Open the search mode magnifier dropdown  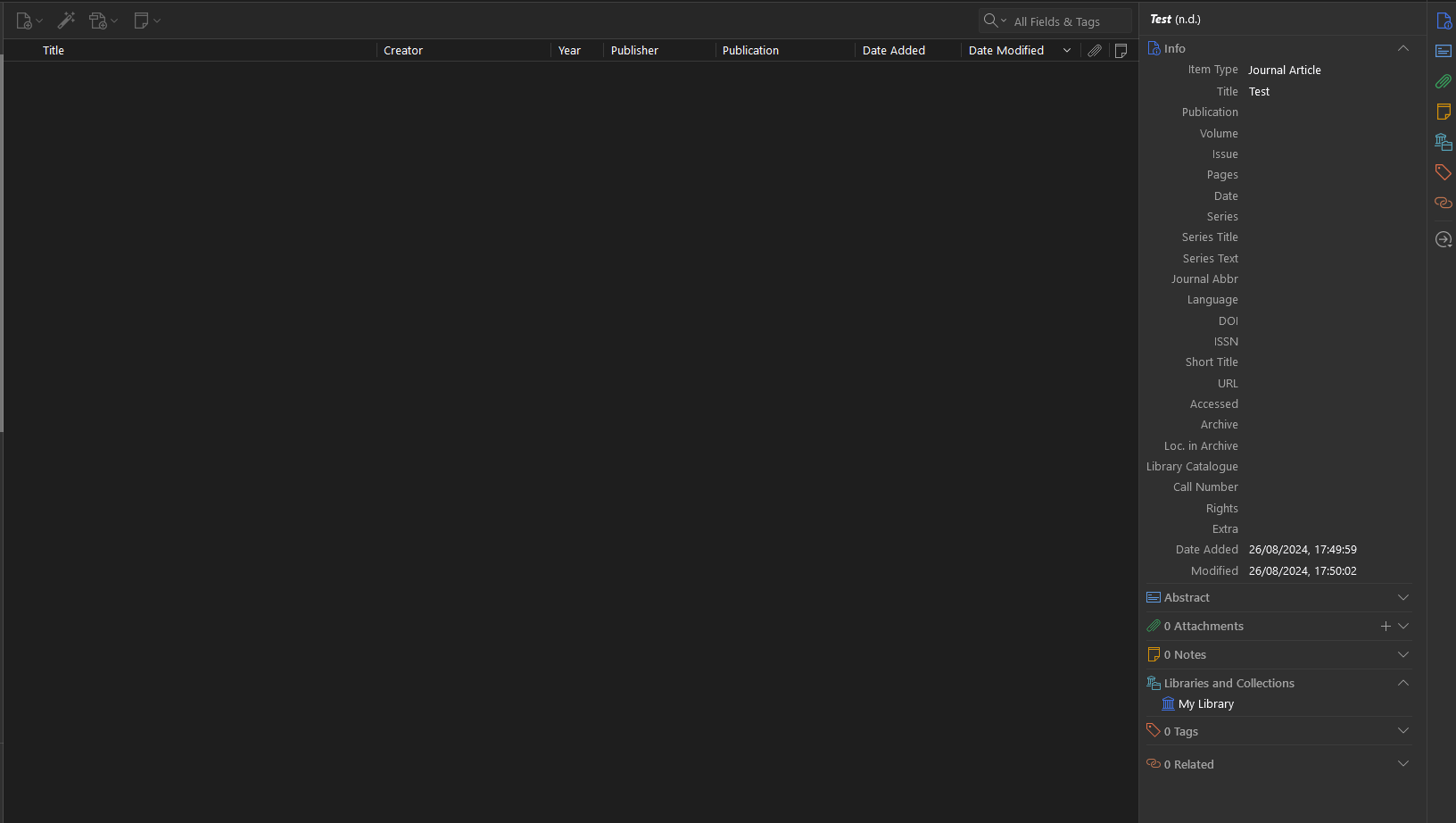[x=995, y=21]
